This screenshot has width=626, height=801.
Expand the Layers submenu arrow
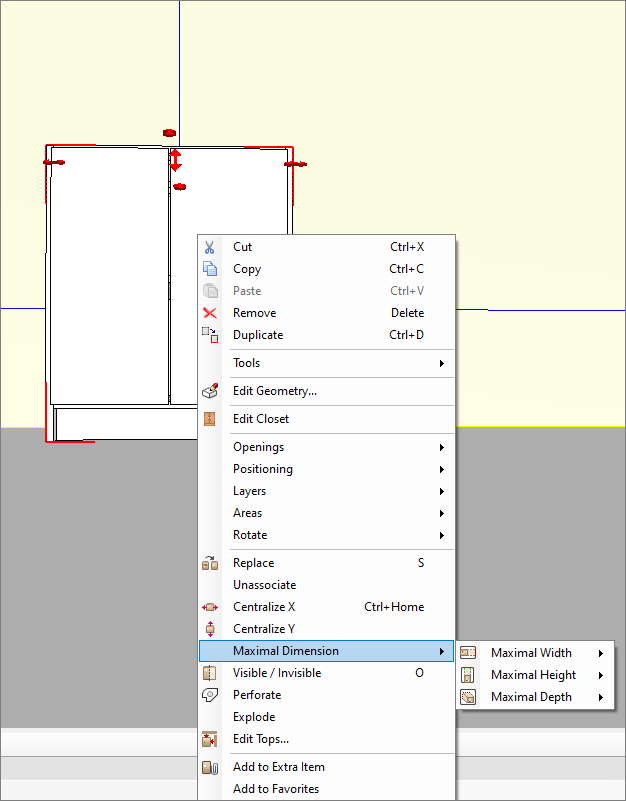pos(442,491)
